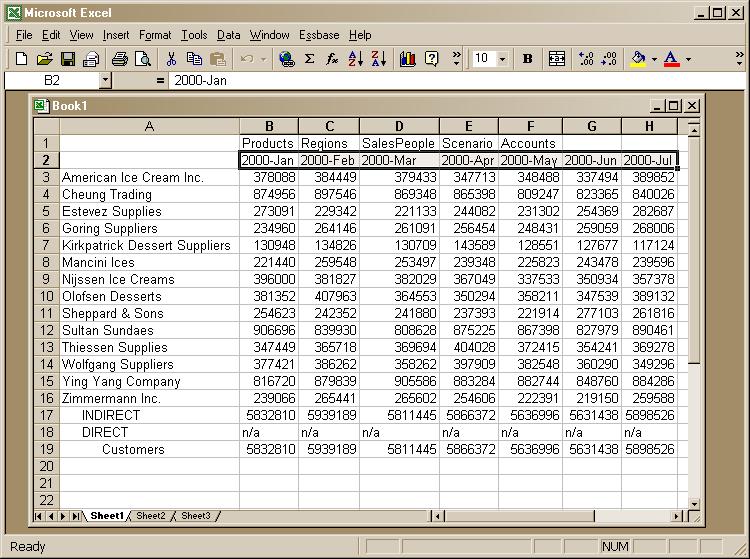
Task: Open a file with the Open folder icon
Action: pyautogui.click(x=44, y=59)
